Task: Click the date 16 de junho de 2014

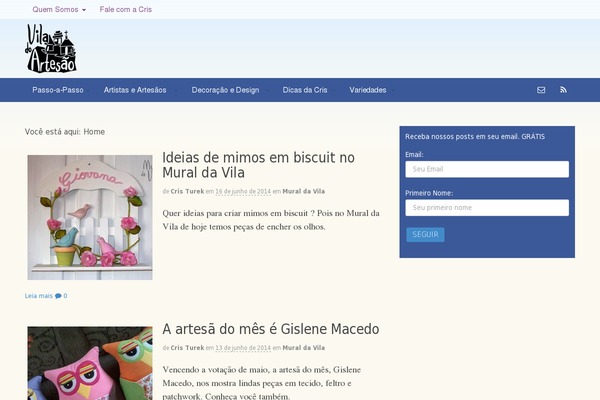Action: (x=243, y=191)
